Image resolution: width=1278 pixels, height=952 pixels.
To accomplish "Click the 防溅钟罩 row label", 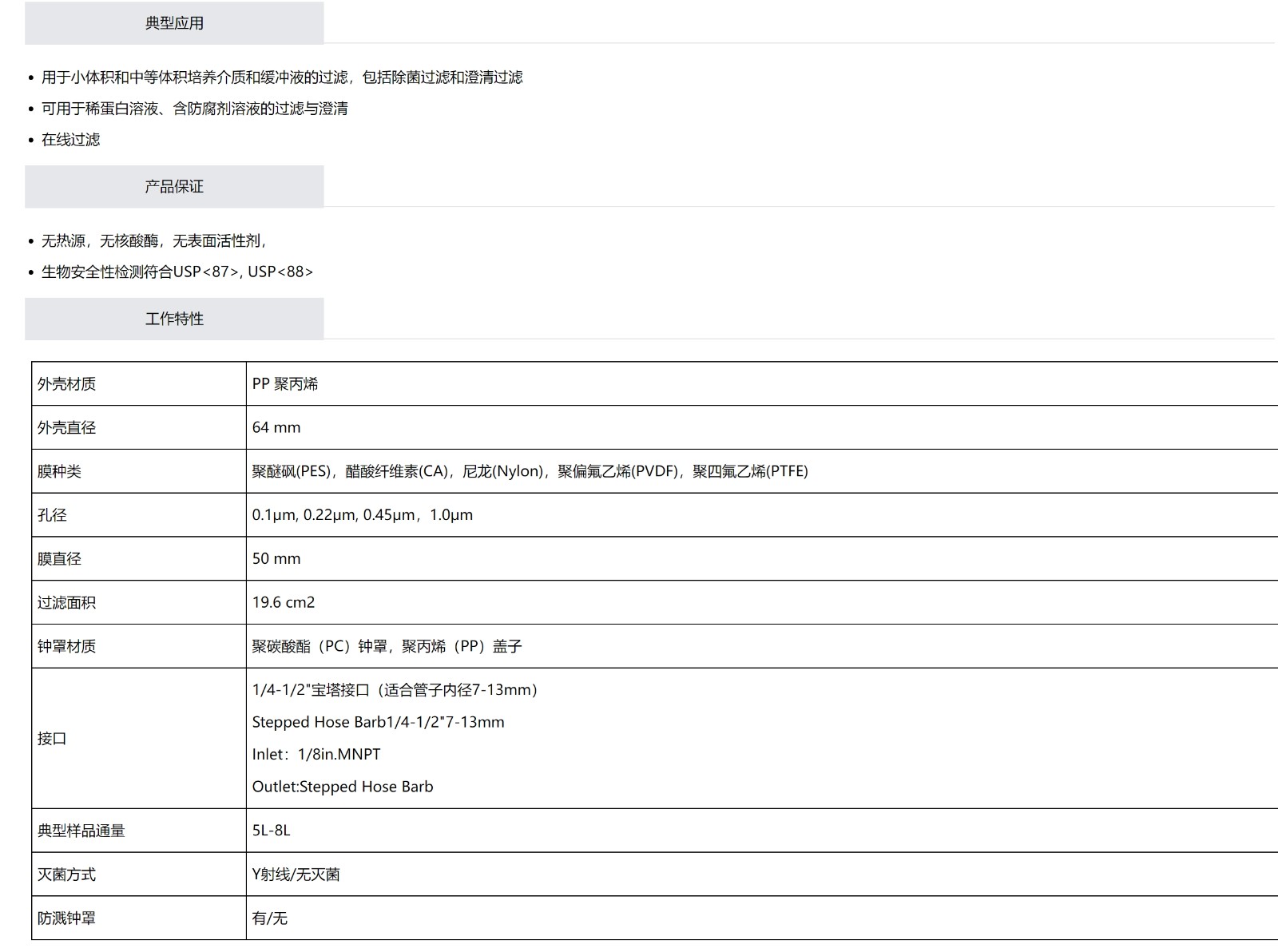I will (66, 918).
